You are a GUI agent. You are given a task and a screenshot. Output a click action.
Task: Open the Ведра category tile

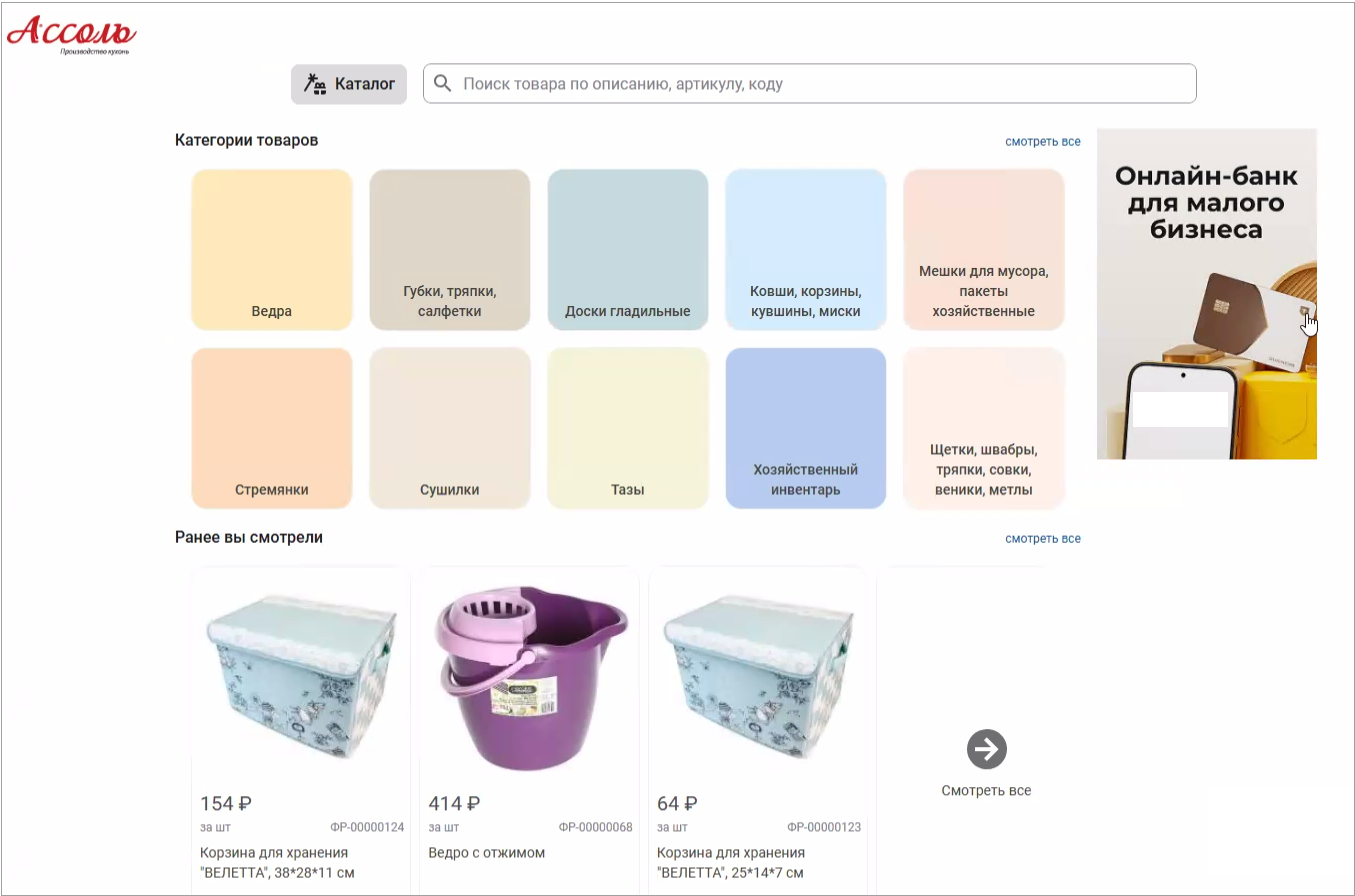[x=272, y=250]
